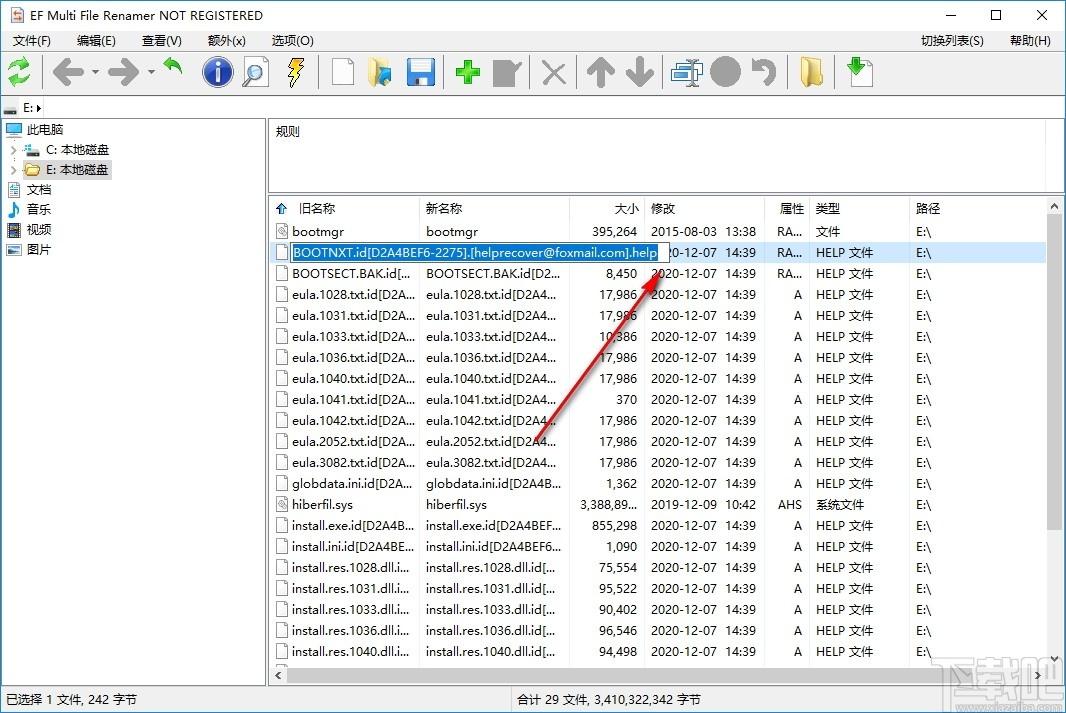Screen dimensions: 1066x713
Task: Select the hiberfil.sys file row
Action: (x=657, y=505)
